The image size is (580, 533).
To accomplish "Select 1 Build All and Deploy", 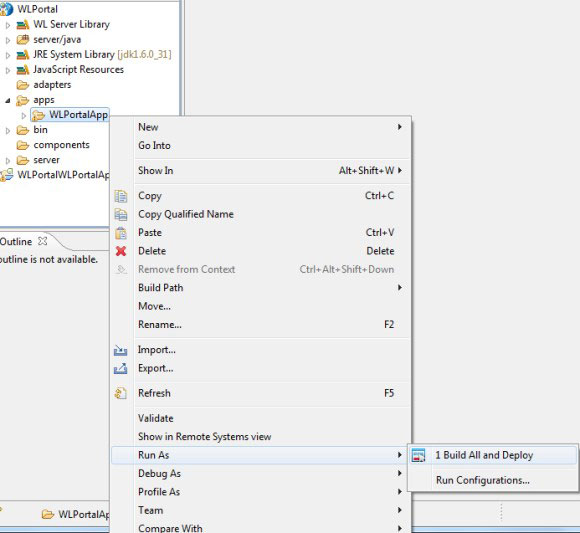I will 493,455.
